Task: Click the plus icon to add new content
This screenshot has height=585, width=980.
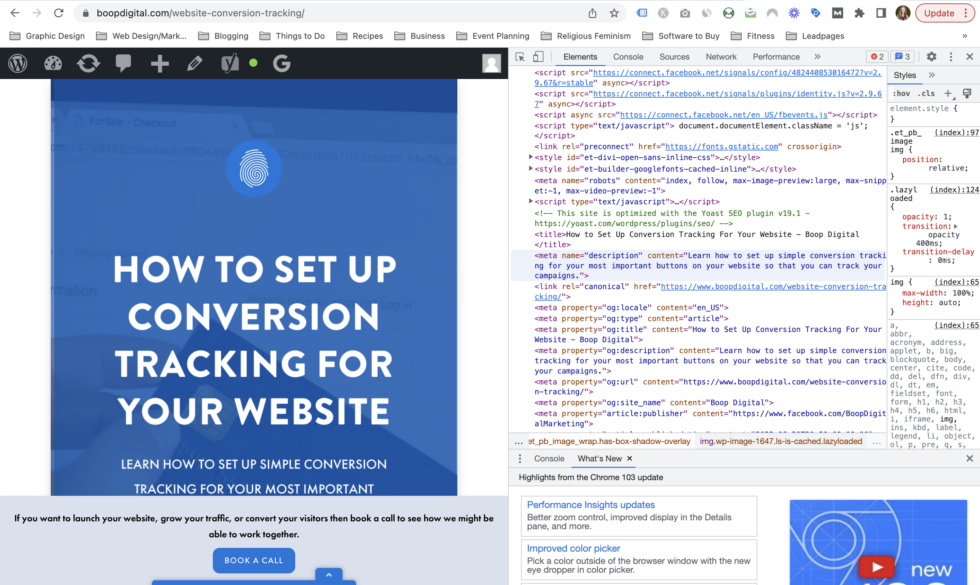Action: [x=159, y=63]
